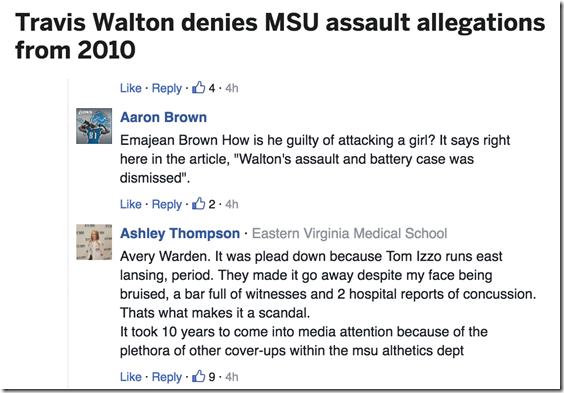Click thumbs-up icon showing 4 likes
Viewport: 564px width, 393px height.
coord(199,87)
